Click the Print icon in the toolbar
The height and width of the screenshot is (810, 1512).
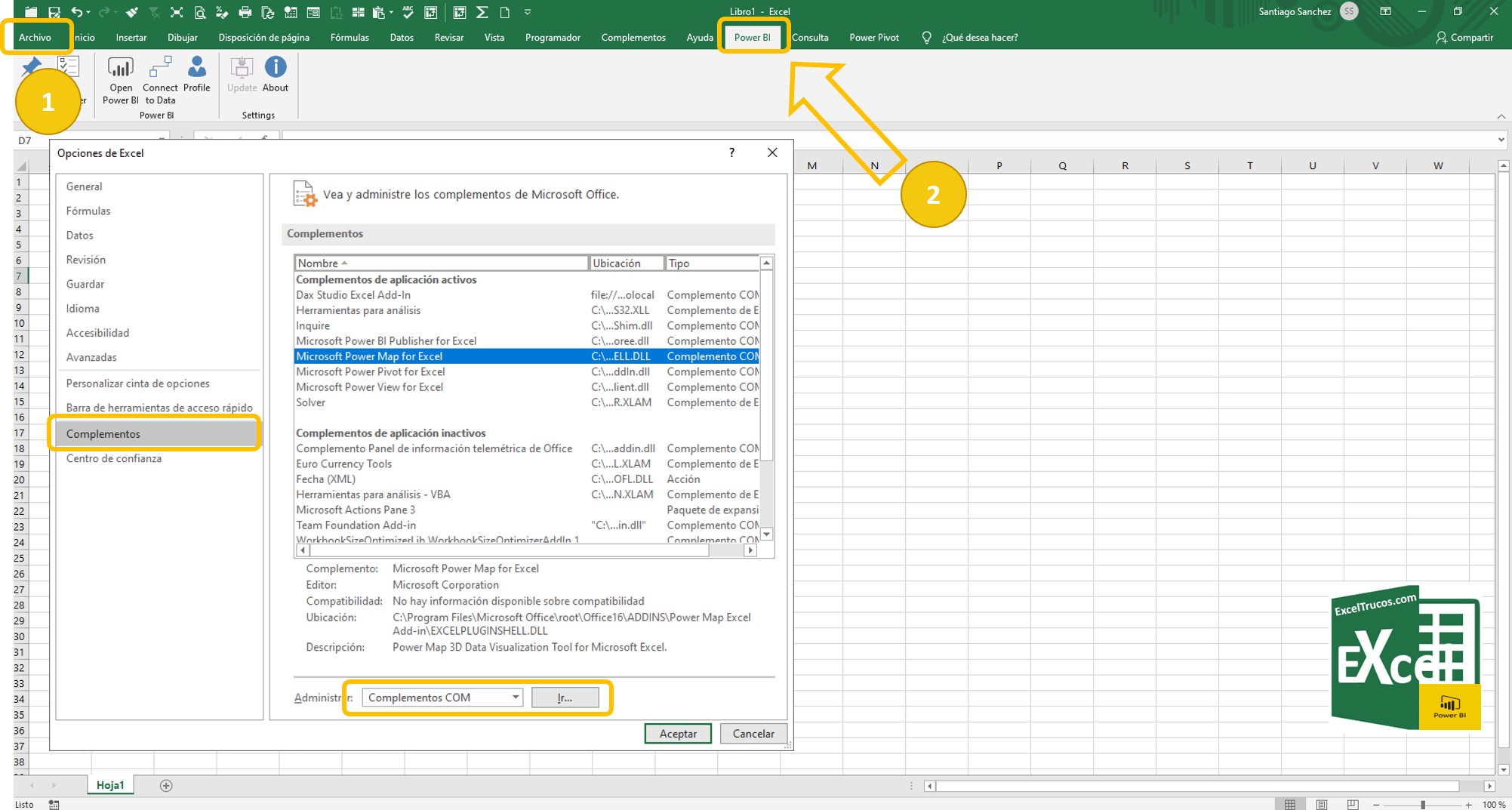pyautogui.click(x=244, y=12)
